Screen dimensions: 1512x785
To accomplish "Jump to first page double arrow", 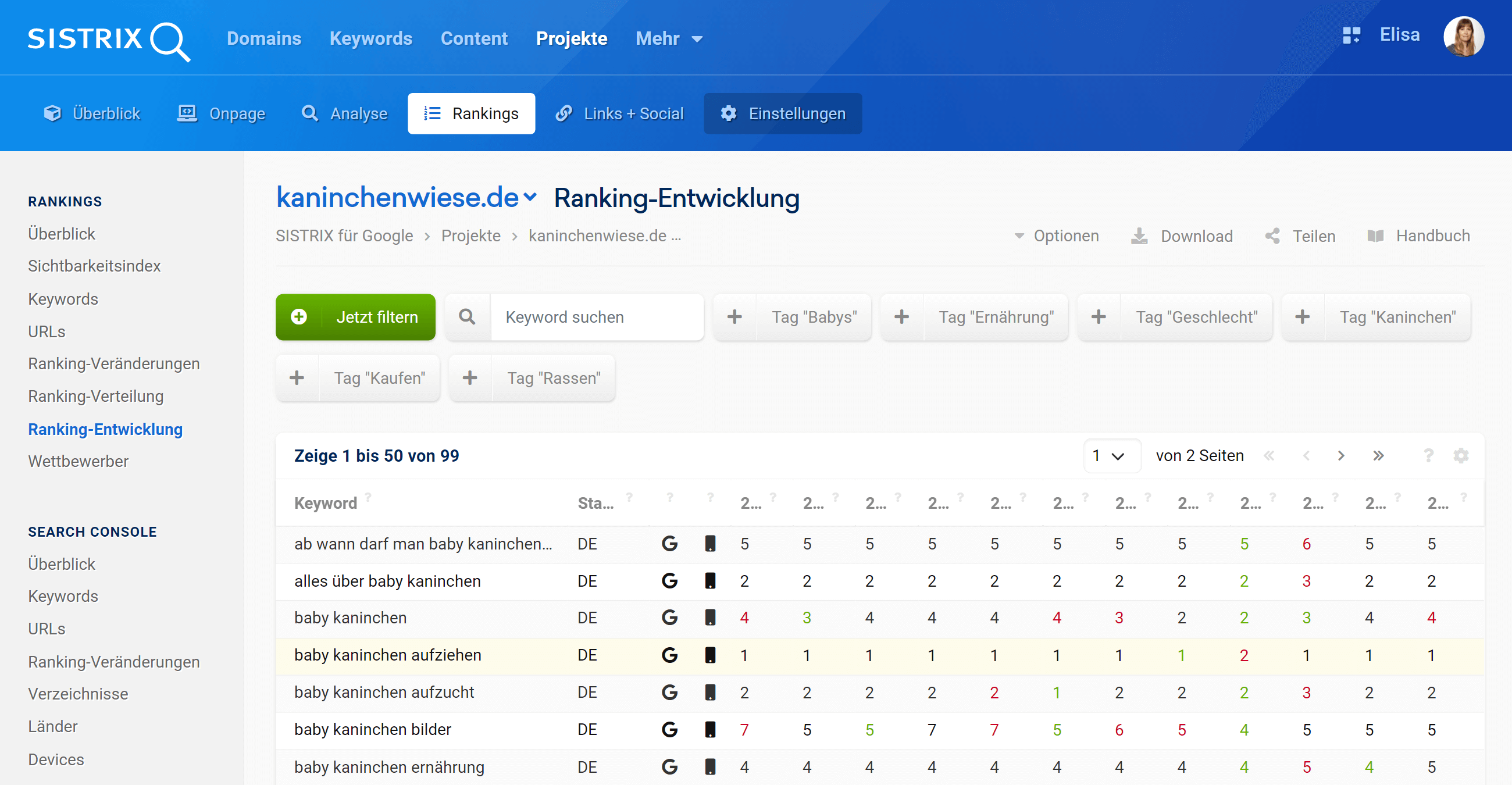I will (x=1268, y=456).
